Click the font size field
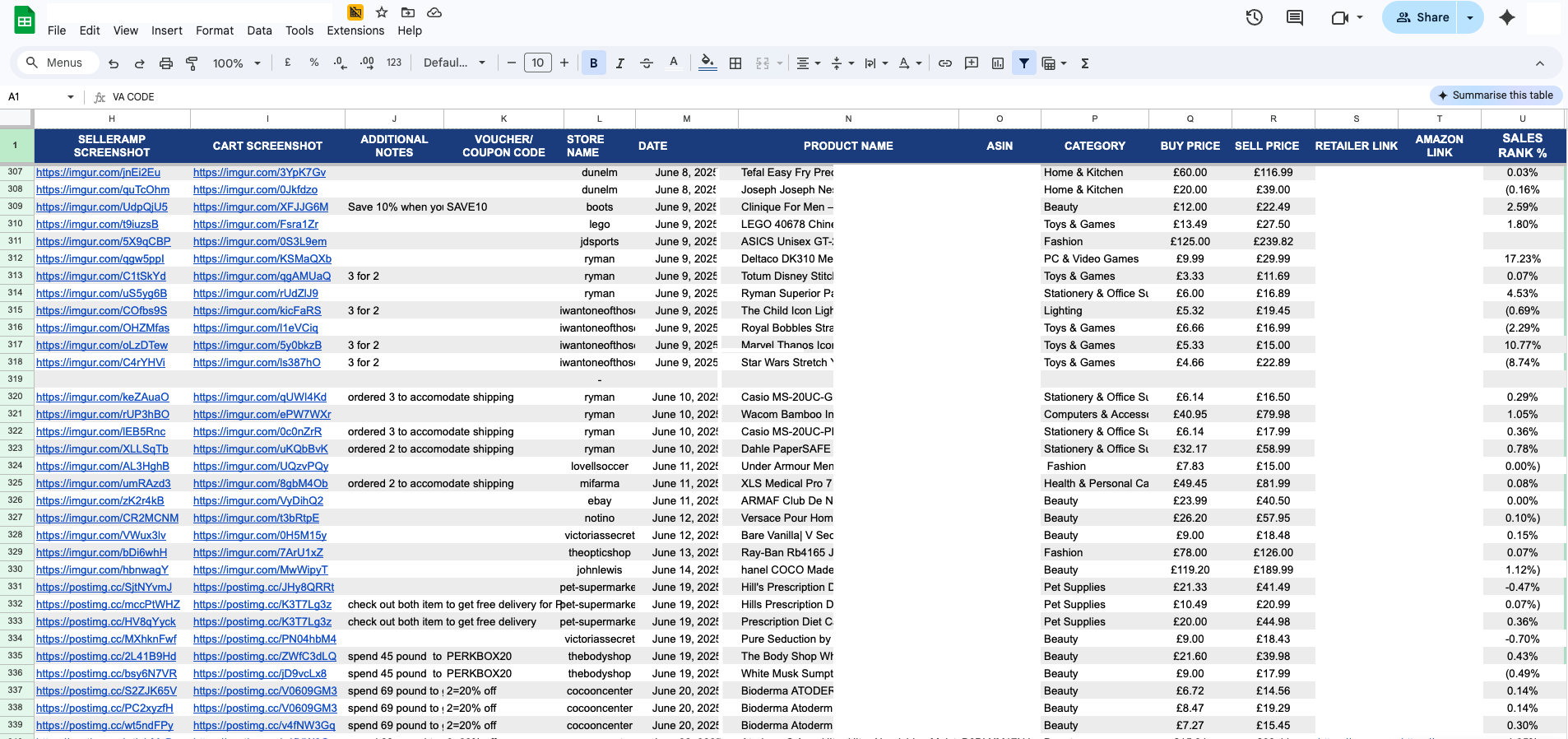 (x=538, y=63)
